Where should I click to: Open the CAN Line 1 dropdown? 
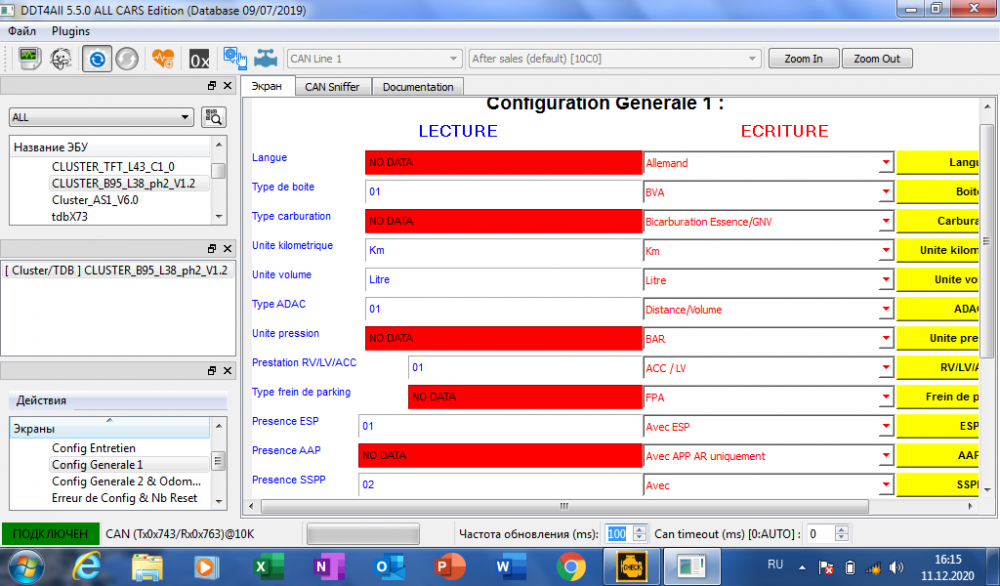(374, 59)
